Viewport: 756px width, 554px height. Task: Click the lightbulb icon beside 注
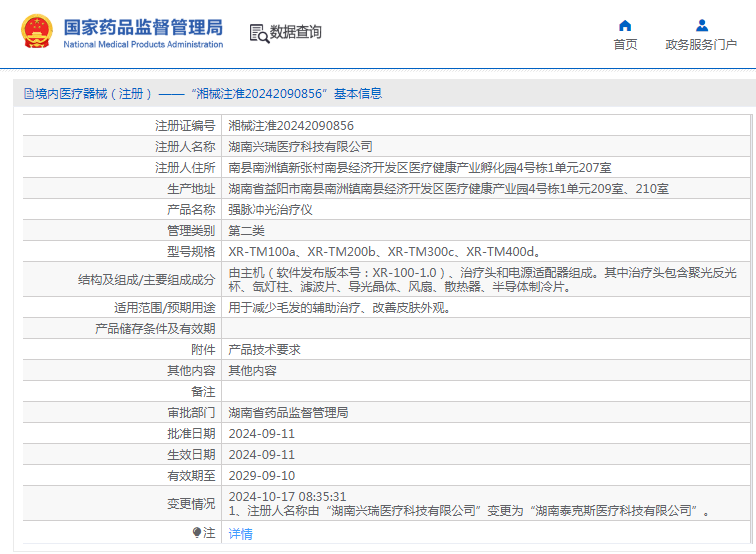197,532
